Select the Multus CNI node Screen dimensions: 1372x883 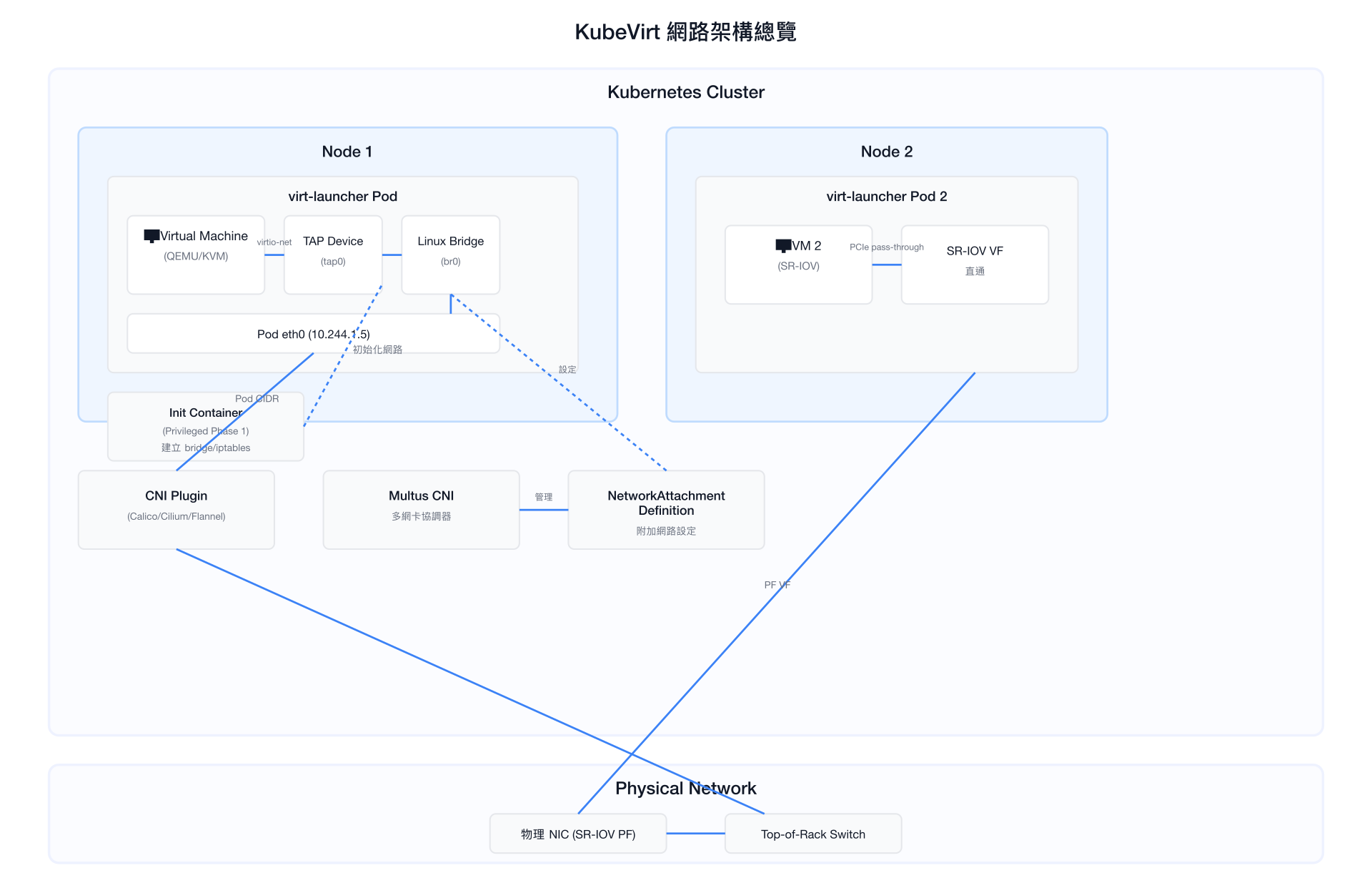click(422, 509)
